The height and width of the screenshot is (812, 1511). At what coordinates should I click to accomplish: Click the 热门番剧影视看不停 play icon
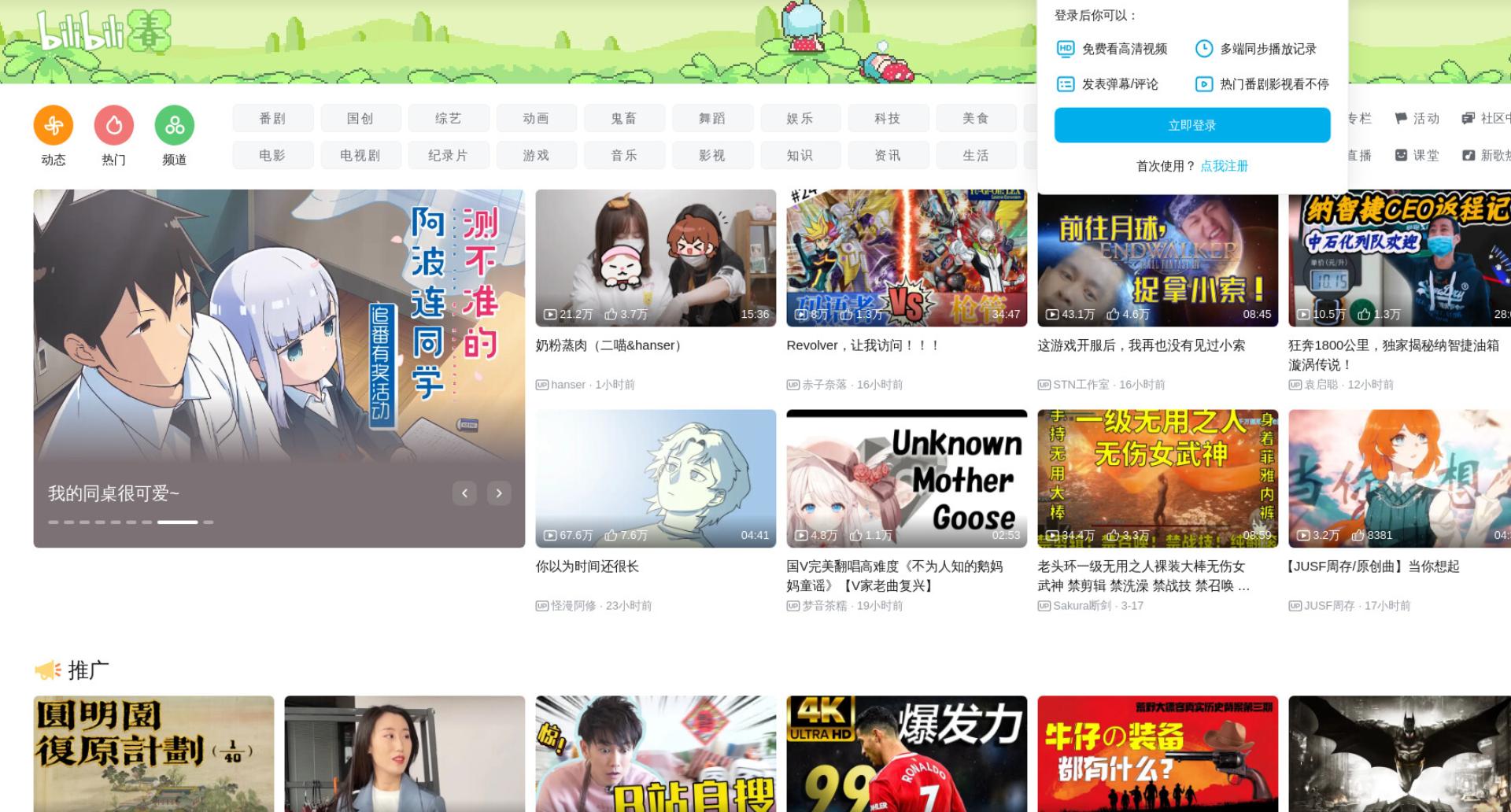click(1204, 84)
